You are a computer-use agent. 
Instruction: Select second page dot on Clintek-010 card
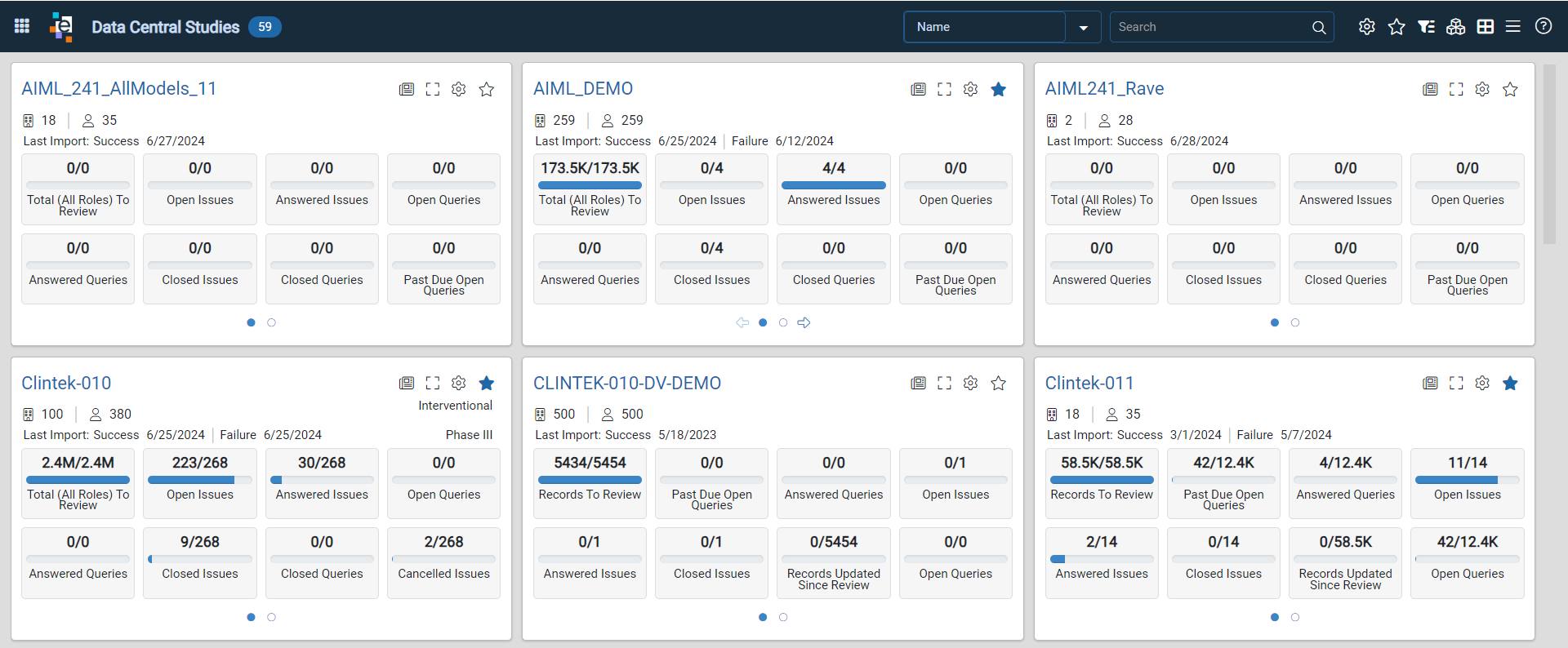[x=271, y=617]
